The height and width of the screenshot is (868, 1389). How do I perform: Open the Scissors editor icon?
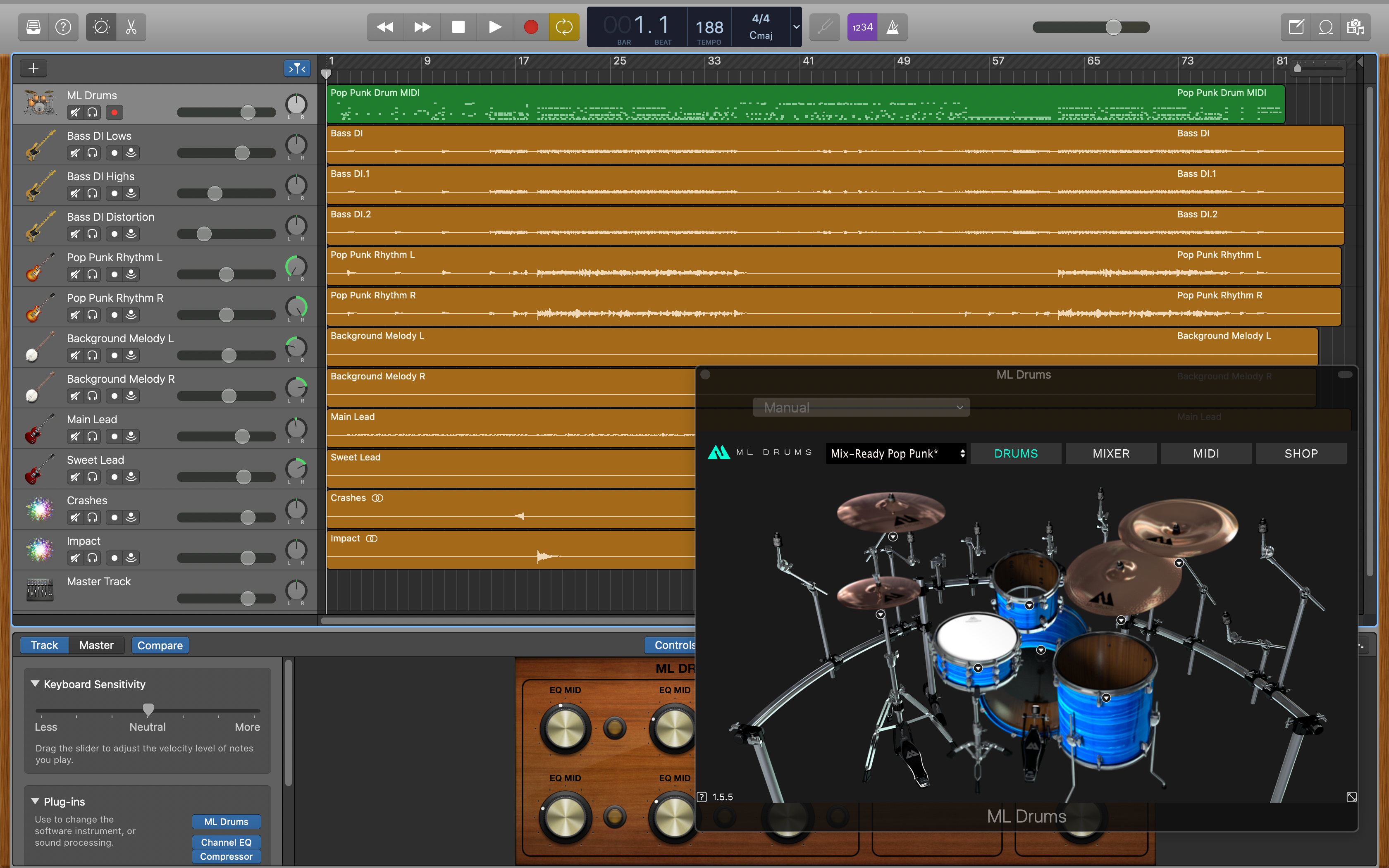pos(131,27)
